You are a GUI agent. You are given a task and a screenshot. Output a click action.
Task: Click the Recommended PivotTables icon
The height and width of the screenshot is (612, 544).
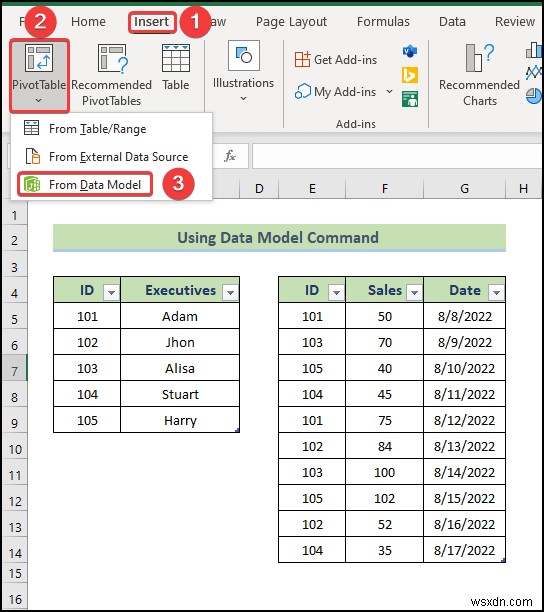click(x=113, y=59)
